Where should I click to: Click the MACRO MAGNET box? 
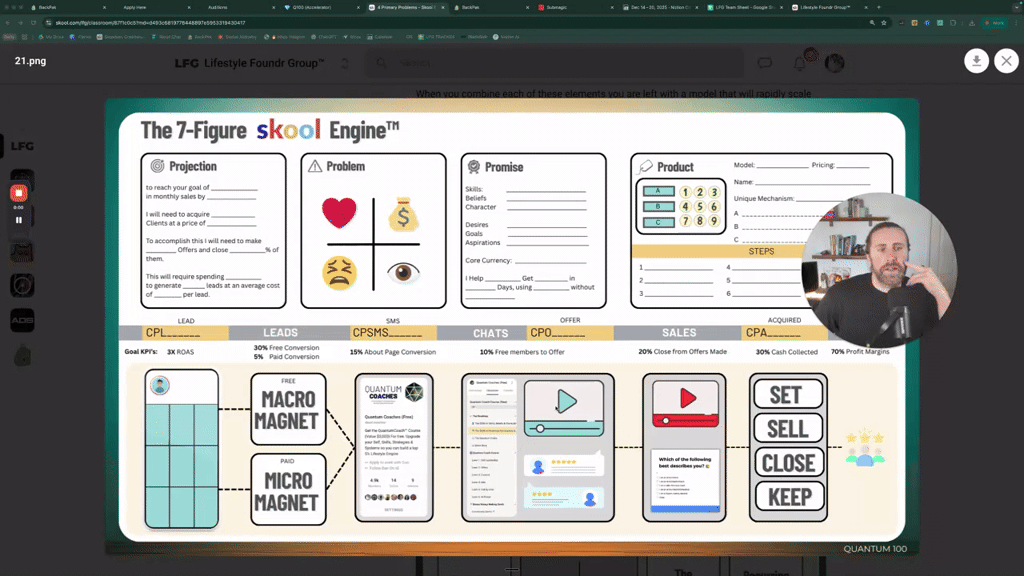[x=288, y=409]
